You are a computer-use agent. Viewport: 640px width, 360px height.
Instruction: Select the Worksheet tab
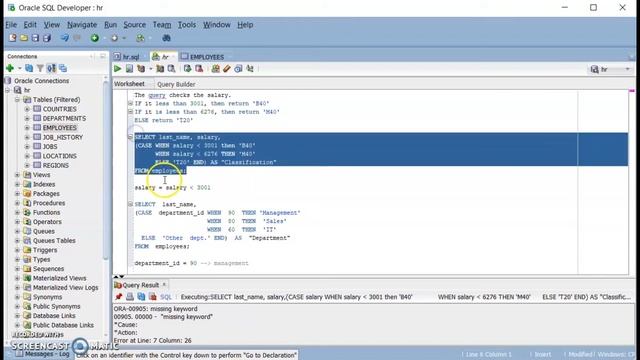(x=129, y=84)
